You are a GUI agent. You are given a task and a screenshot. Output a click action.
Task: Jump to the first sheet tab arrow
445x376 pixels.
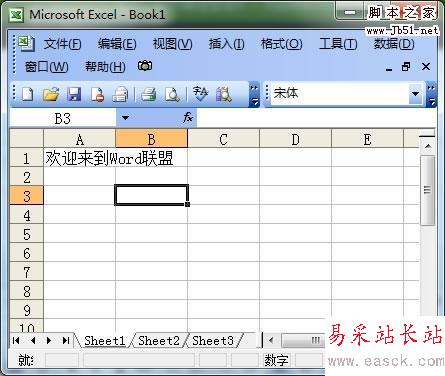pos(16,340)
